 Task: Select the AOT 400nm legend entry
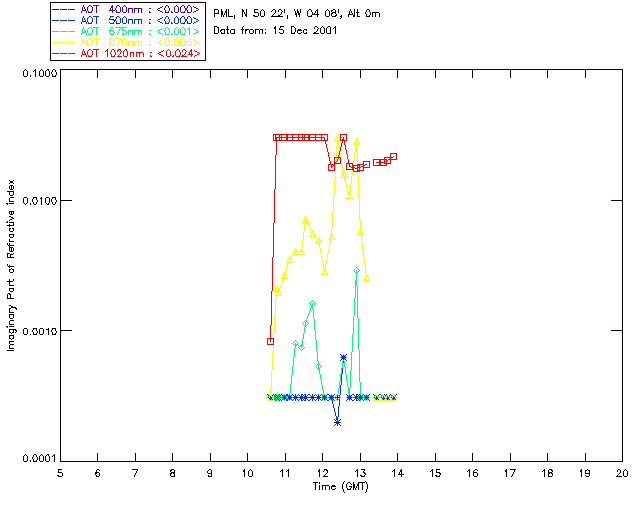[x=126, y=9]
